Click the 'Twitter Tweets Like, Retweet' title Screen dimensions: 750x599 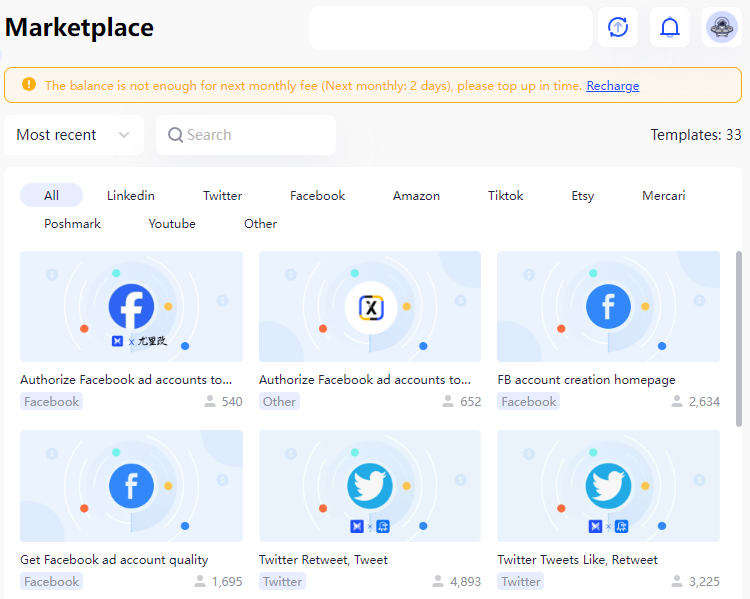577,560
